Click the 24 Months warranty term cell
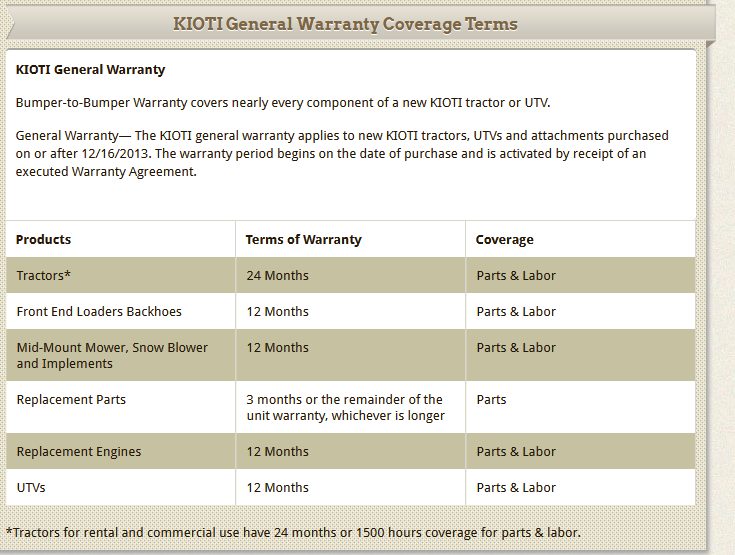This screenshot has height=555, width=735. click(x=278, y=276)
